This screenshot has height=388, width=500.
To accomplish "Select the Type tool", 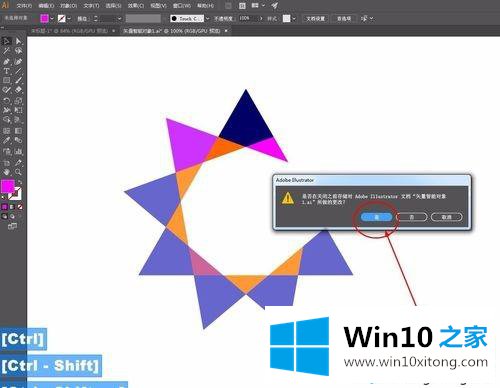I will point(6,71).
